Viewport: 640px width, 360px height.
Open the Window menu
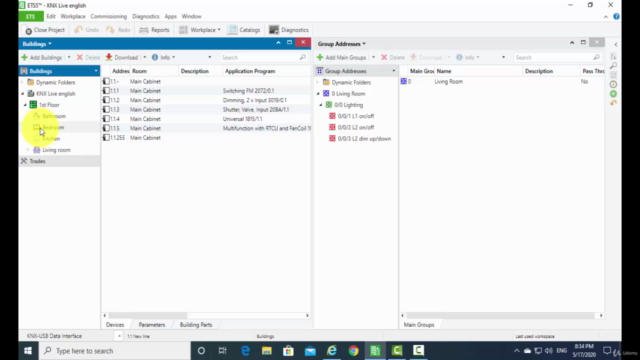[x=191, y=16]
